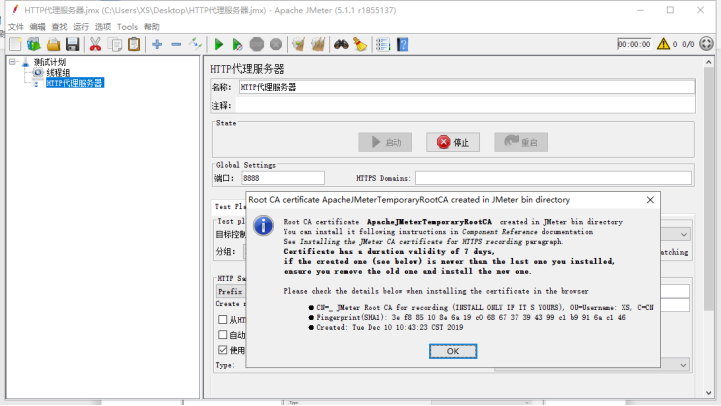Click the 停止 stop button

click(x=453, y=142)
